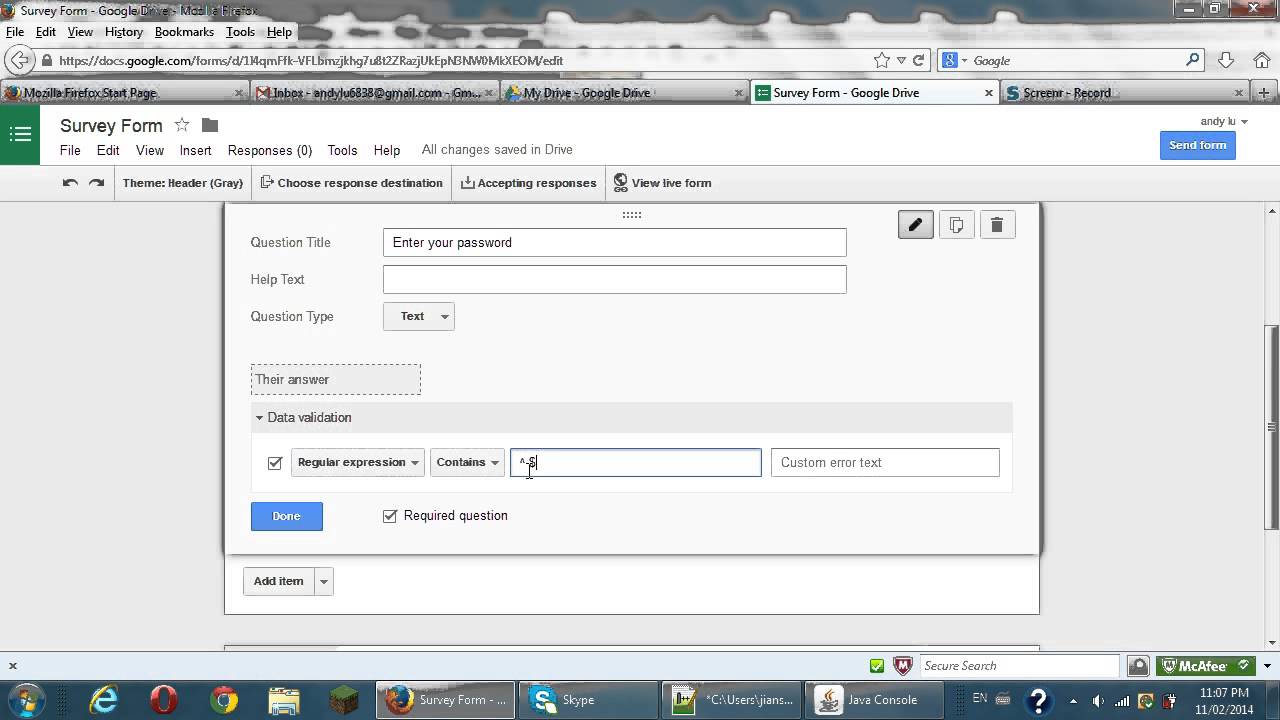
Task: Open the Forms Tools menu
Action: click(x=342, y=150)
